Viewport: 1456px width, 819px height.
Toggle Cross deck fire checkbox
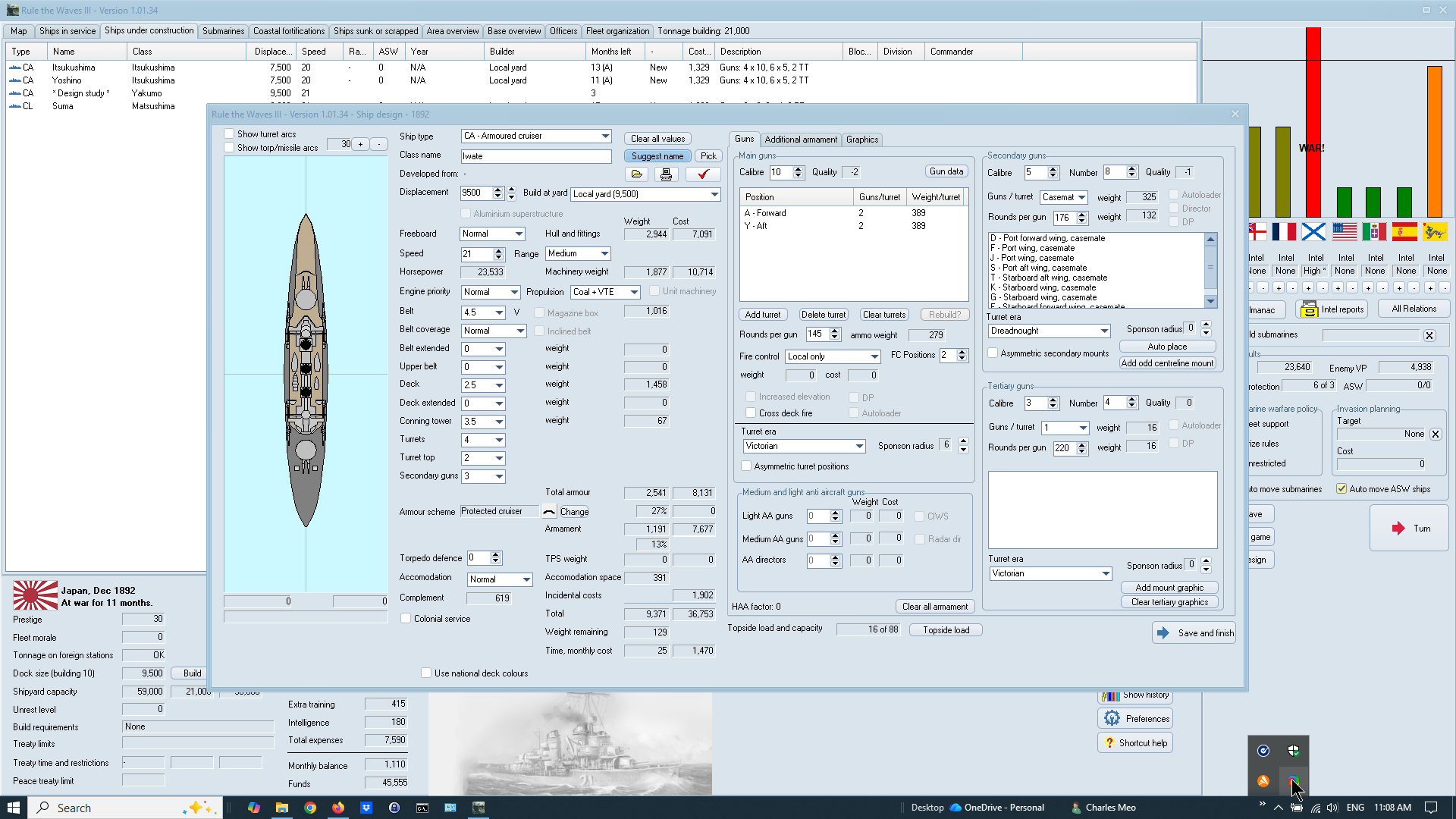(x=751, y=413)
